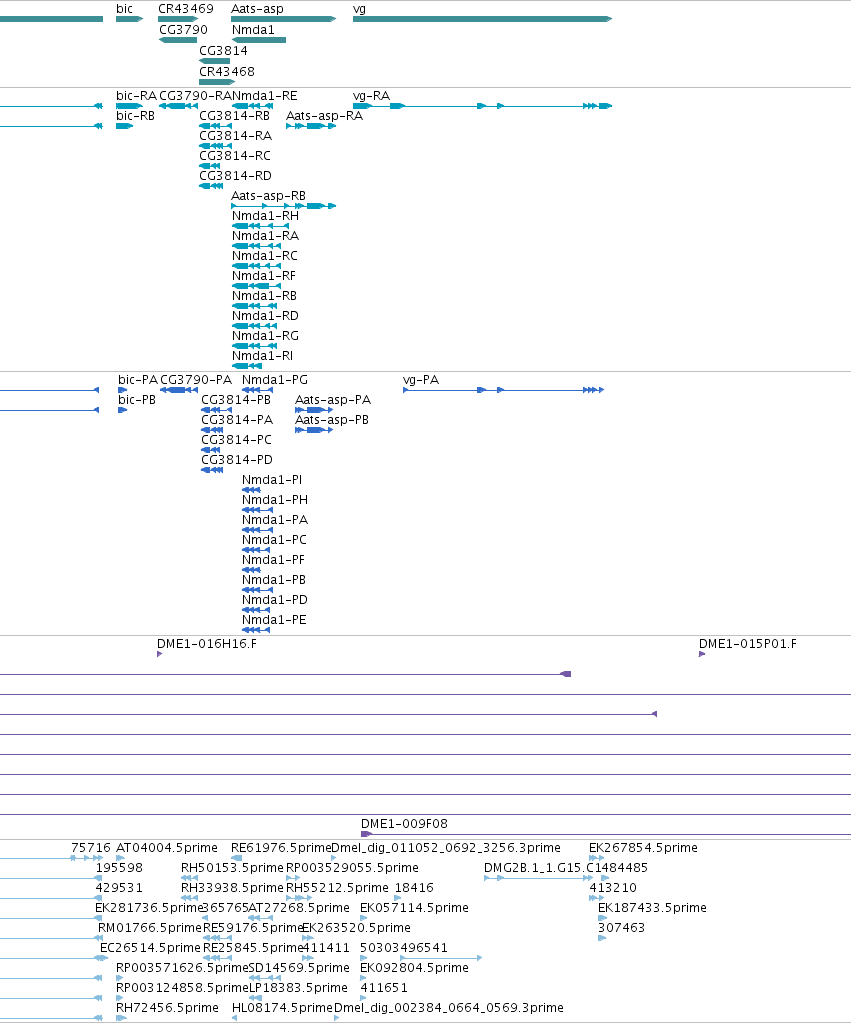Click the 'CR43468' gene label
851x1023 pixels.
[x=226, y=72]
